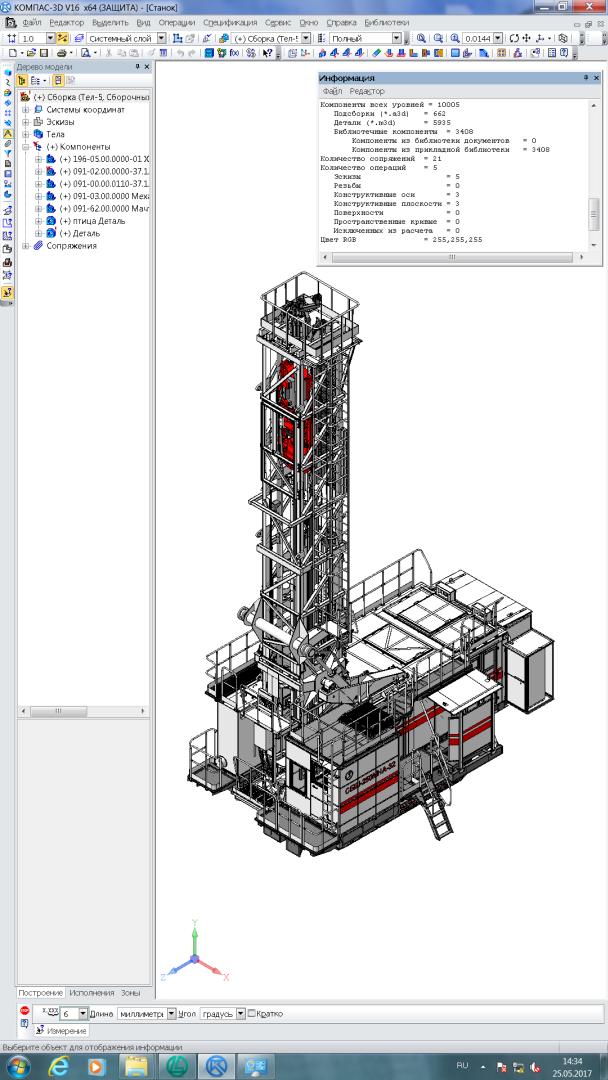The height and width of the screenshot is (1080, 608).
Task: Click the pin icon of Информация panel
Action: 584,77
